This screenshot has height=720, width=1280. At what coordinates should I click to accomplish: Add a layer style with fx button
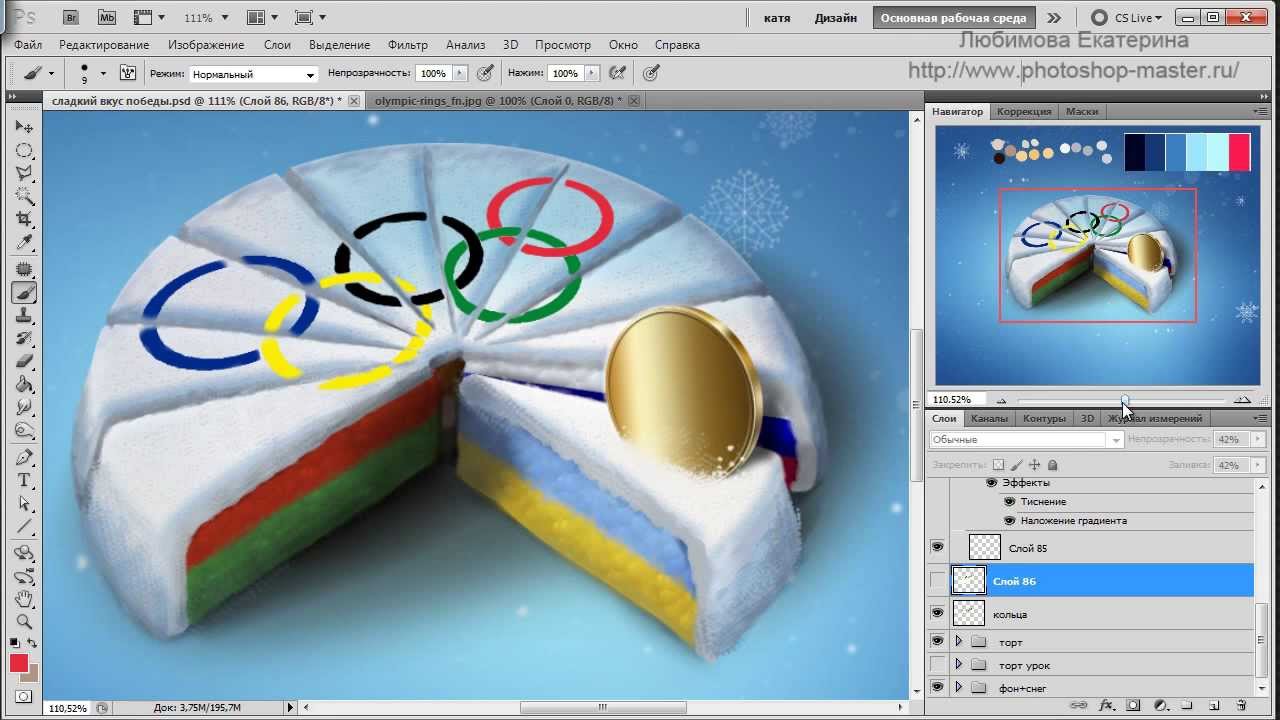(1108, 706)
